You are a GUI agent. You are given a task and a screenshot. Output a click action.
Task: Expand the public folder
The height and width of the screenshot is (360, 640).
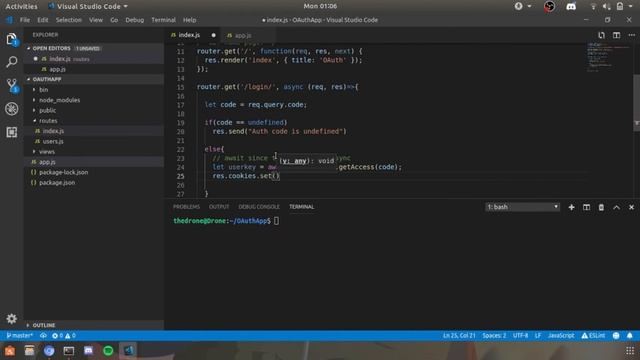coord(94,111)
